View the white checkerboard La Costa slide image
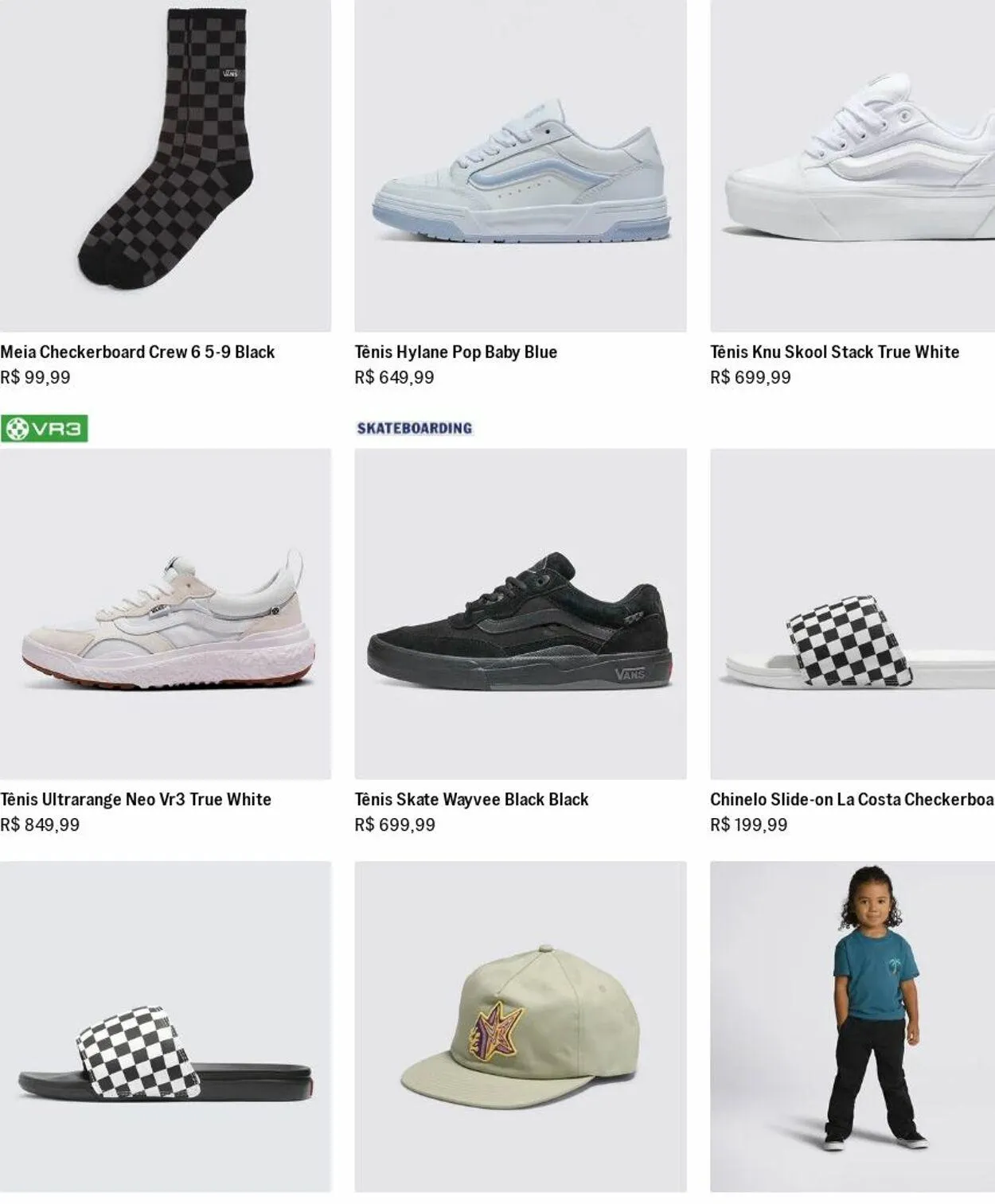The image size is (995, 1204). 852,614
